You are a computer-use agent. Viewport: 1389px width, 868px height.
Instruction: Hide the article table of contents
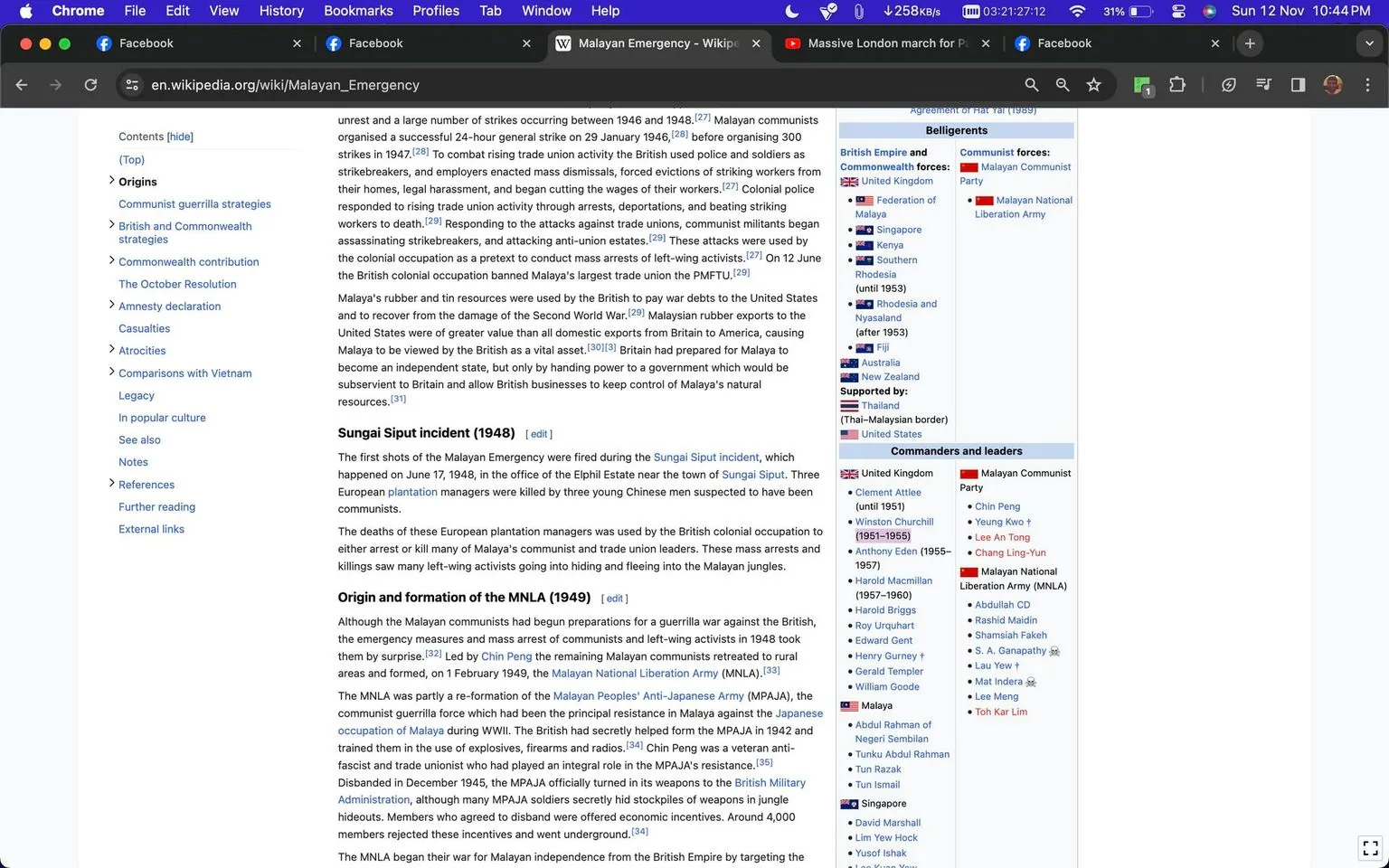pyautogui.click(x=180, y=136)
